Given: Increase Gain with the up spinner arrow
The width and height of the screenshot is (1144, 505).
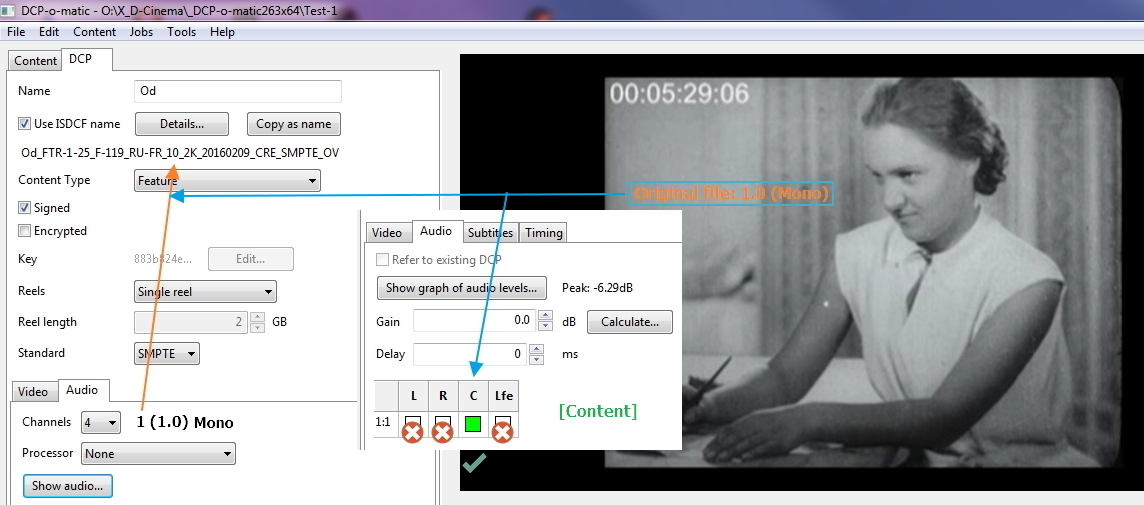Looking at the screenshot, I should pyautogui.click(x=545, y=316).
